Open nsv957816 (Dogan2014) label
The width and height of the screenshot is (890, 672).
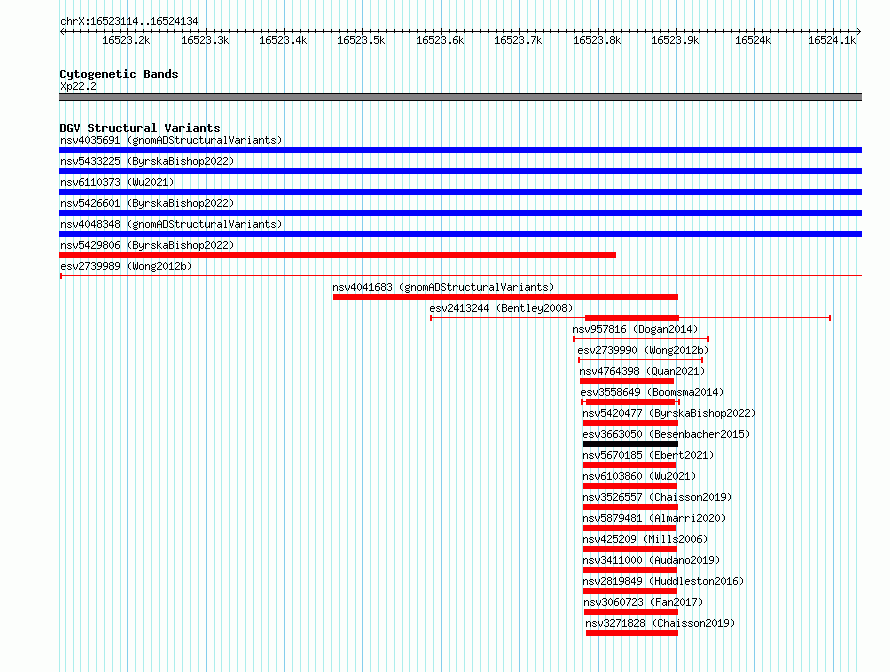[x=635, y=329]
